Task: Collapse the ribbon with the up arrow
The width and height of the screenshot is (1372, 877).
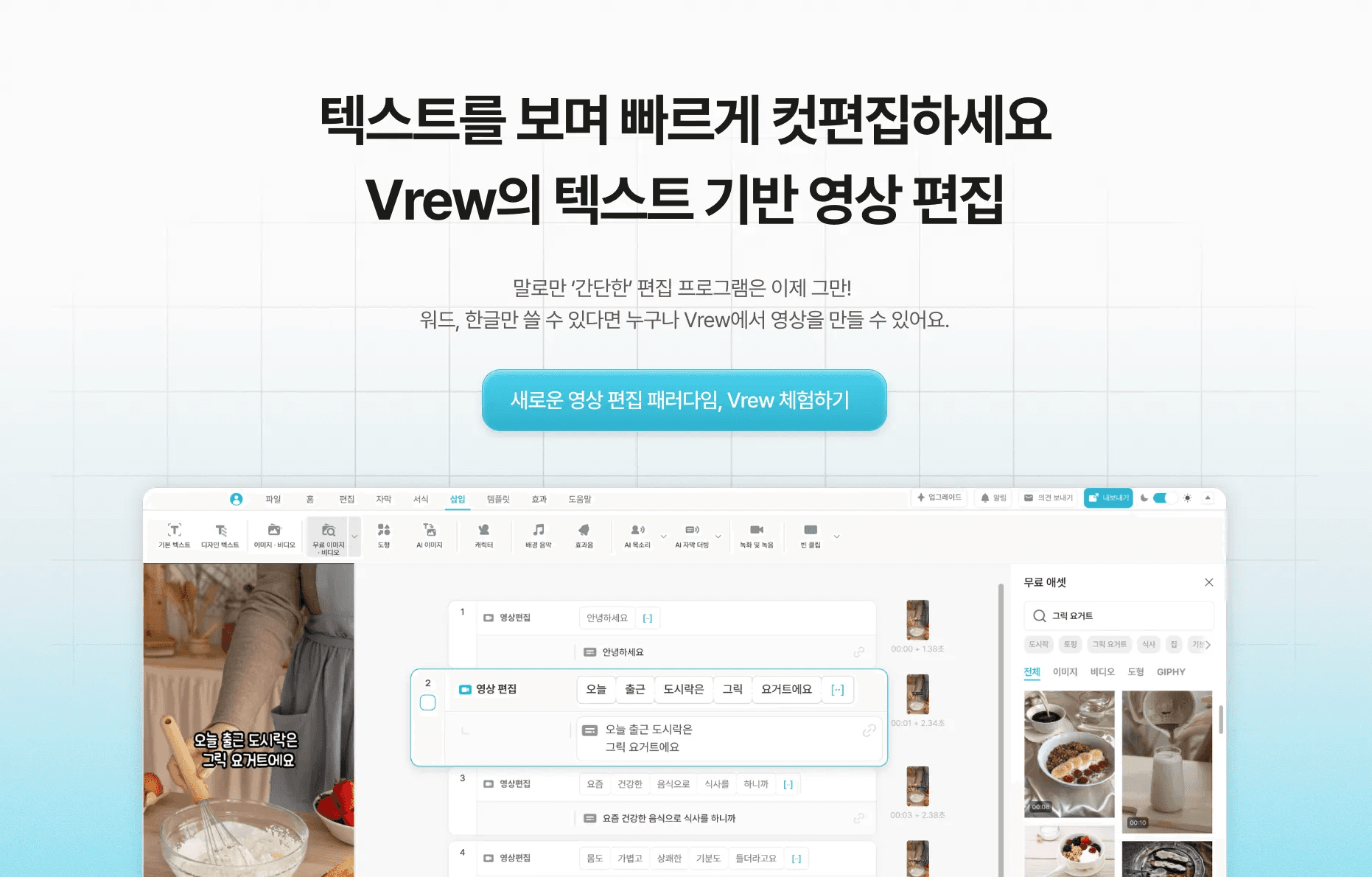Action: [x=1208, y=498]
